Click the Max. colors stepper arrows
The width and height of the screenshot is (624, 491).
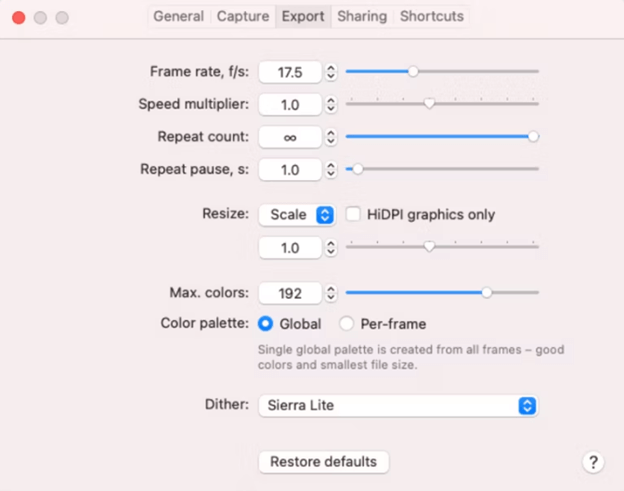pos(331,293)
